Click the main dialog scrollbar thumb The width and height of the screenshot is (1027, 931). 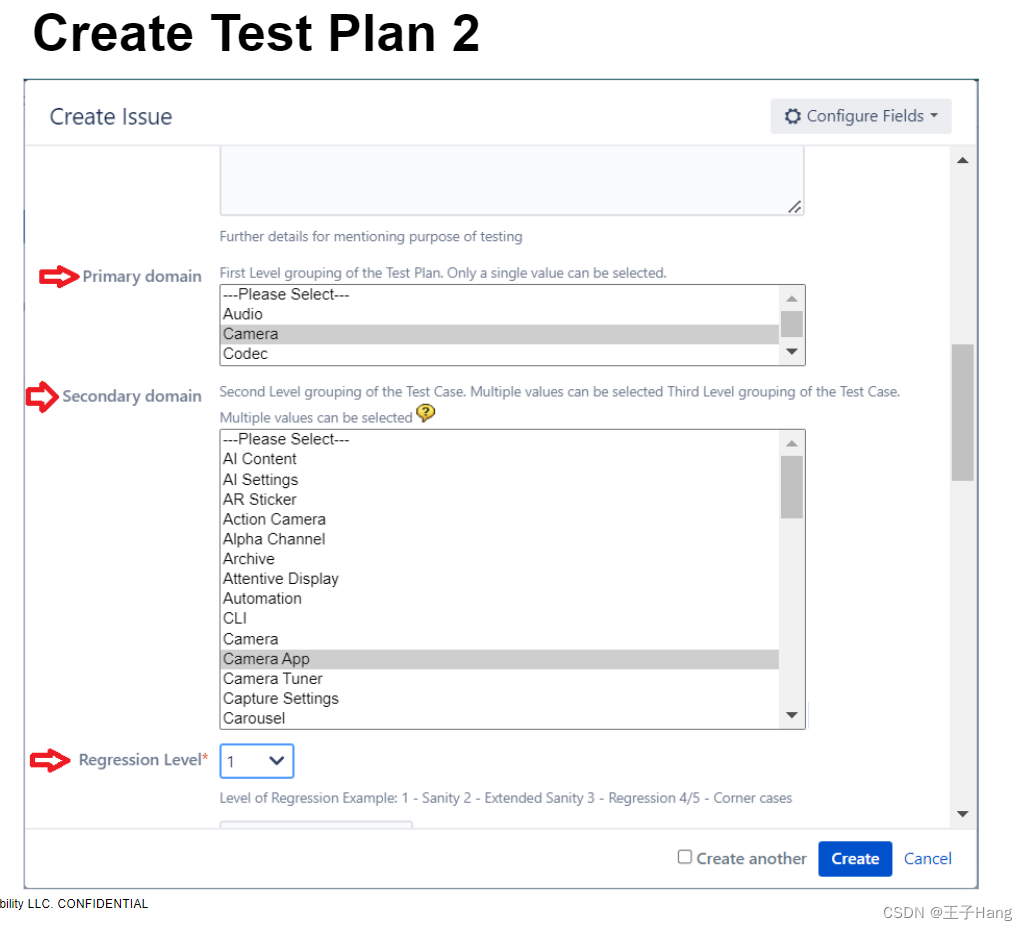[x=963, y=413]
